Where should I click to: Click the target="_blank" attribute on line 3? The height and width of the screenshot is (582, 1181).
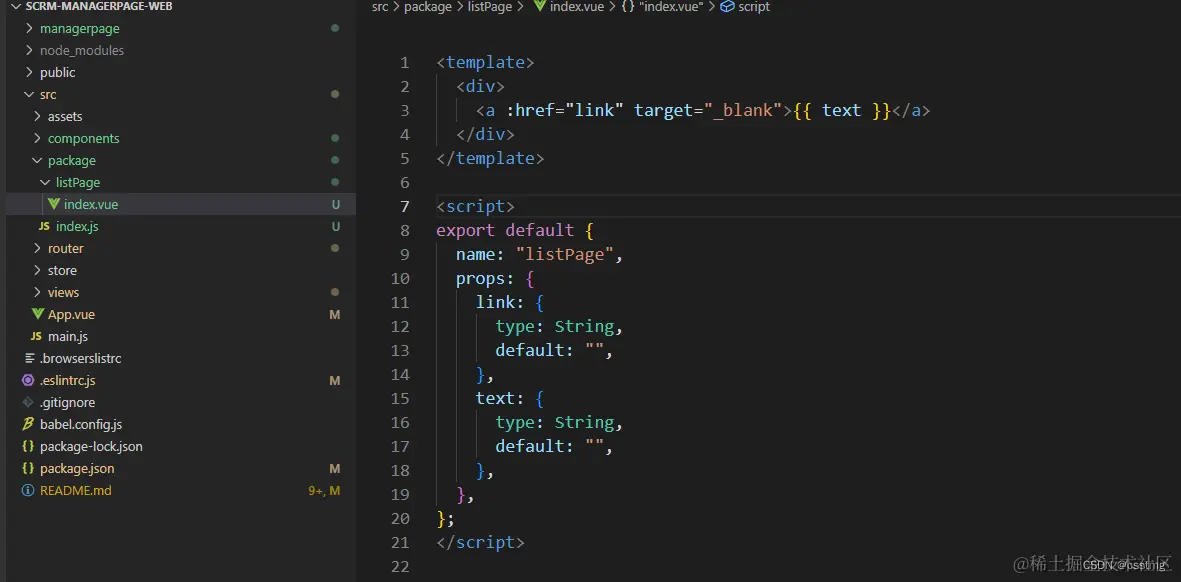[713, 111]
